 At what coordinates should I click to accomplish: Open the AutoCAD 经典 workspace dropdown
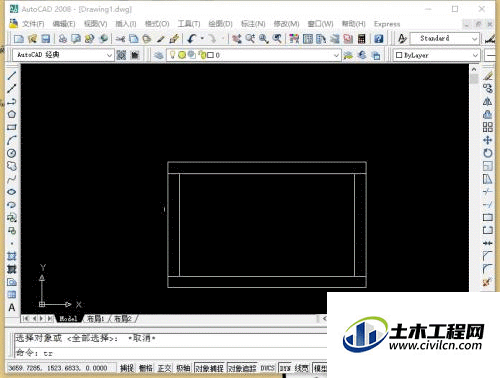point(63,55)
